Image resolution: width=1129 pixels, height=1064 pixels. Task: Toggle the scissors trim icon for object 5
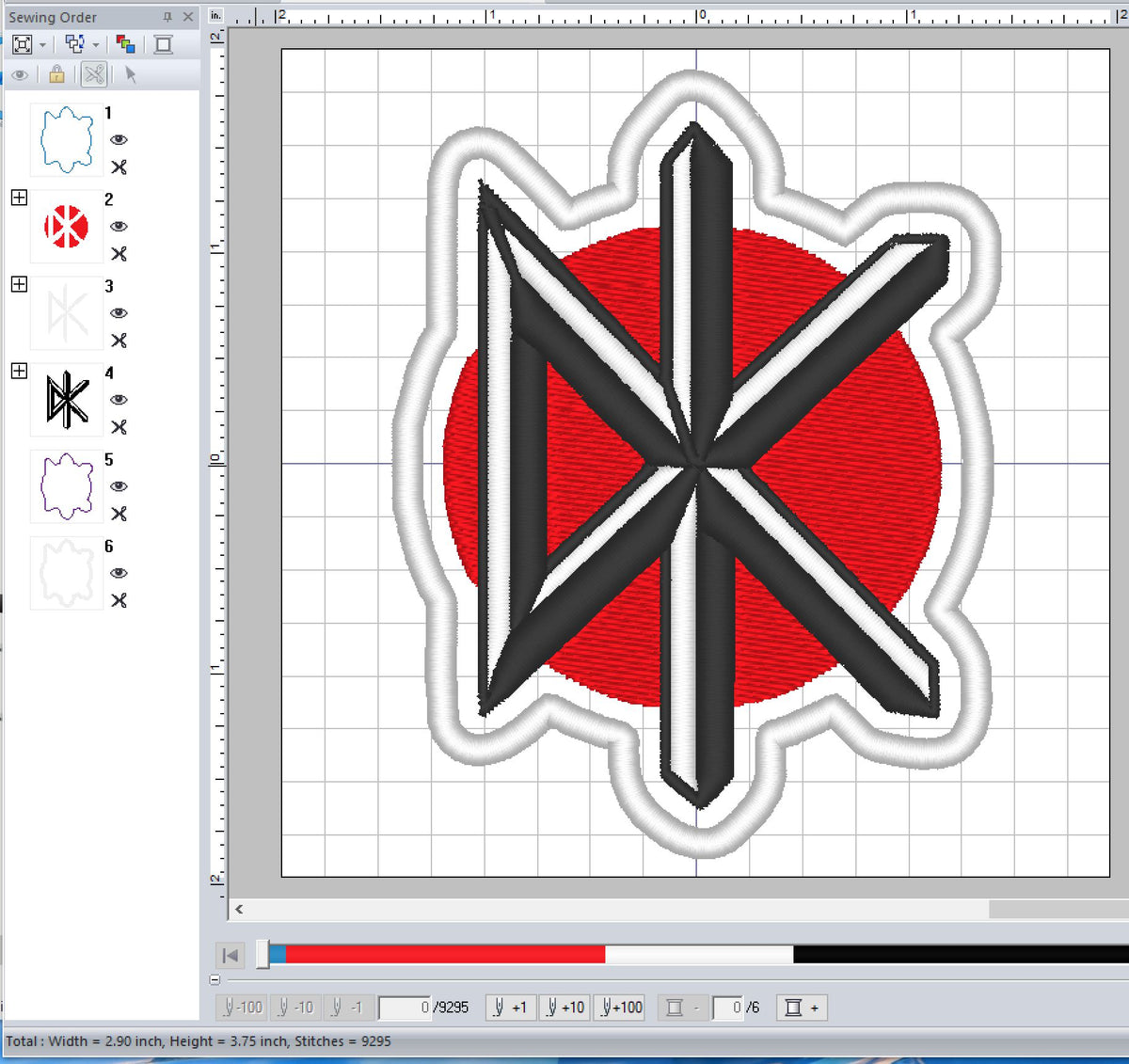click(x=119, y=514)
